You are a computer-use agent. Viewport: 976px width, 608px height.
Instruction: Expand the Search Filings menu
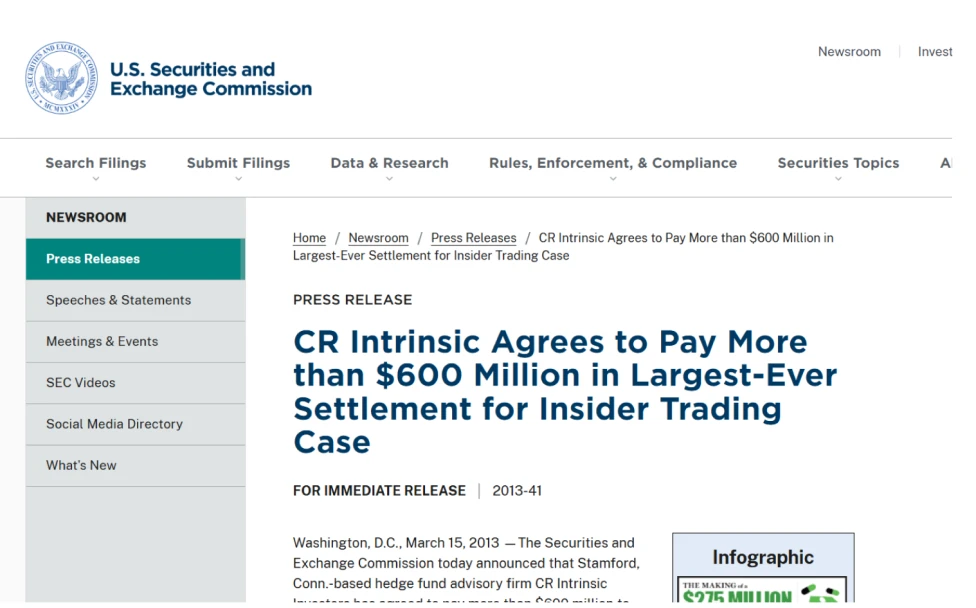(x=96, y=163)
